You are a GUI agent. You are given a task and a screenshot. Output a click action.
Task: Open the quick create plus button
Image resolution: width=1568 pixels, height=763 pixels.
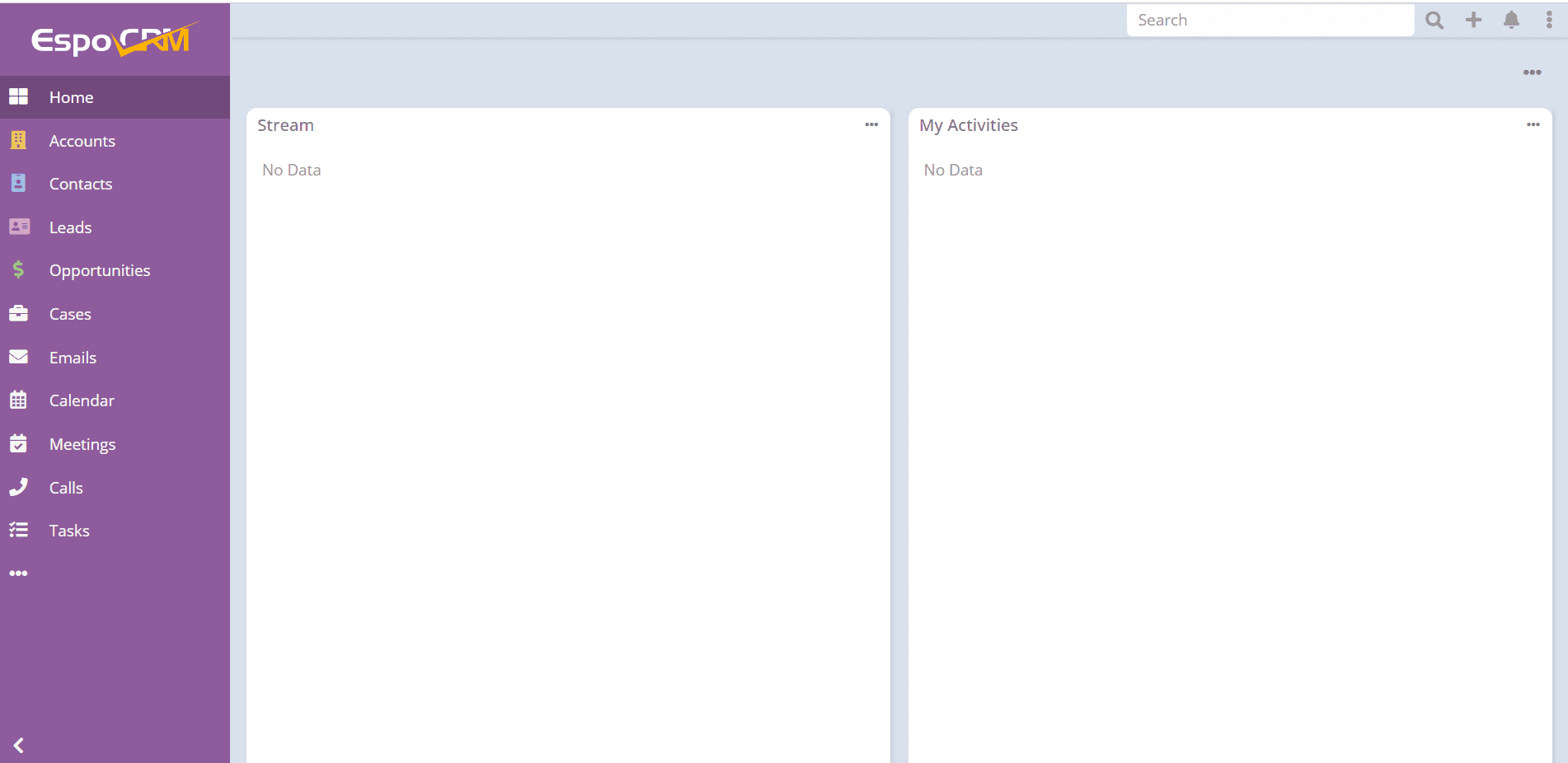(x=1473, y=20)
